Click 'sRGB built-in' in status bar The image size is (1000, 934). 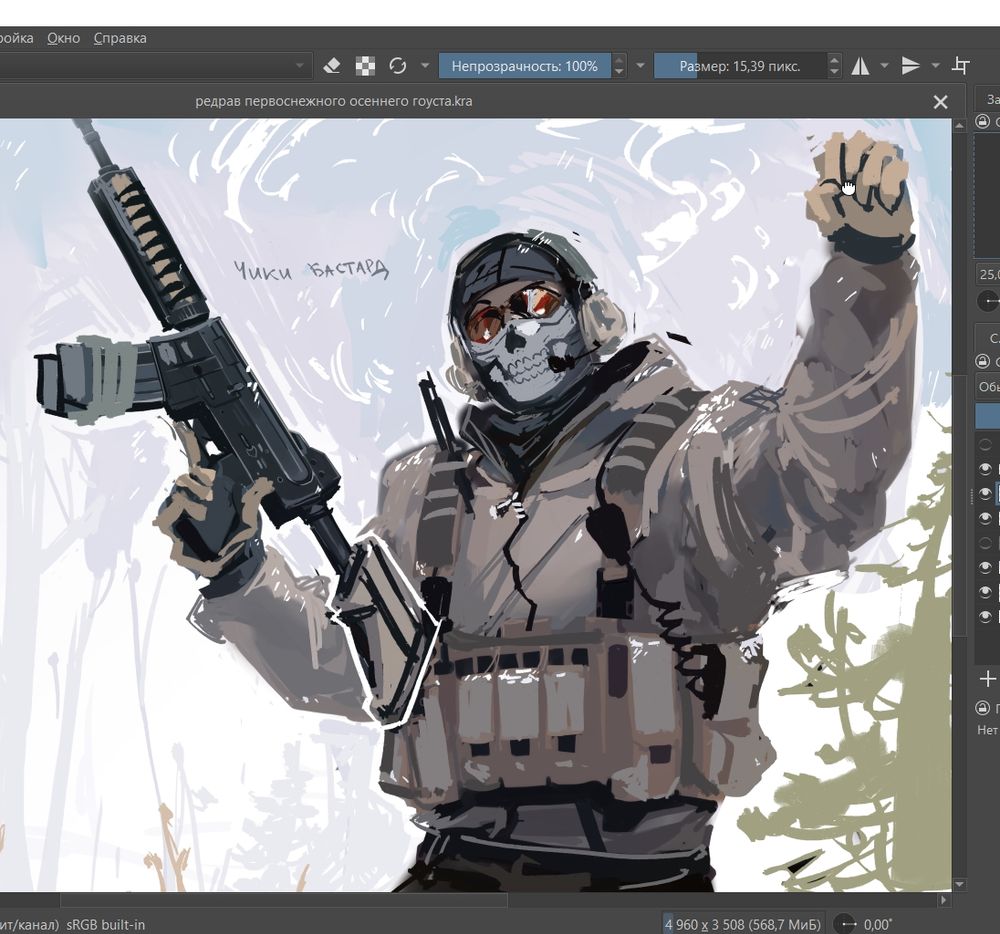[x=106, y=924]
